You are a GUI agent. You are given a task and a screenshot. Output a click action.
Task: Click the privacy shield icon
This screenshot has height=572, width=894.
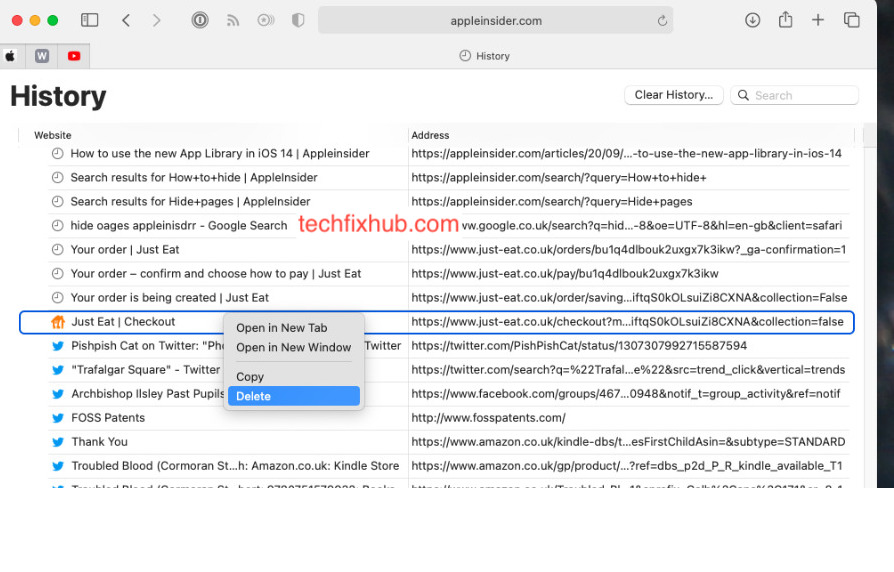click(298, 21)
